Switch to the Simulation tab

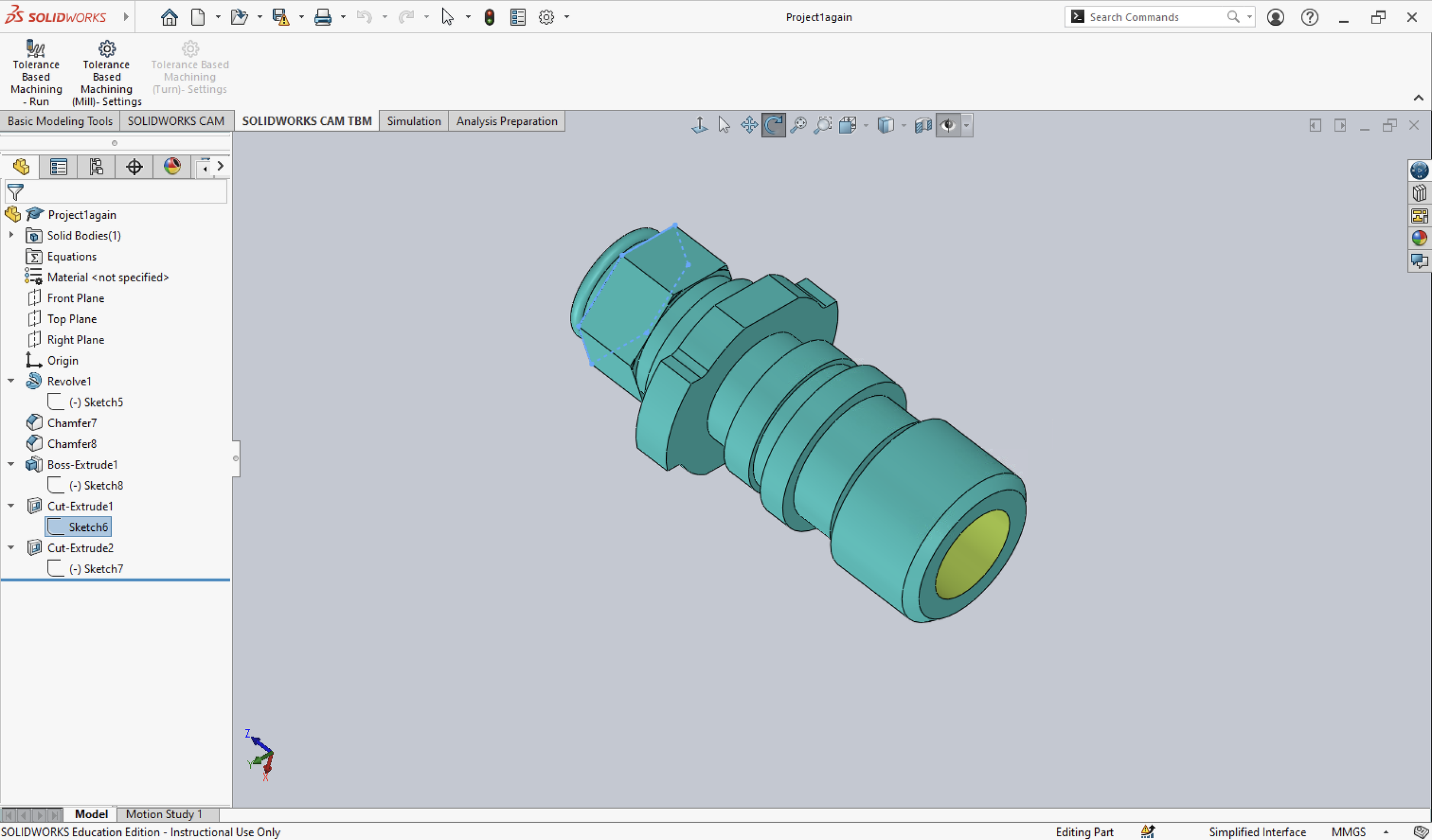(x=414, y=121)
